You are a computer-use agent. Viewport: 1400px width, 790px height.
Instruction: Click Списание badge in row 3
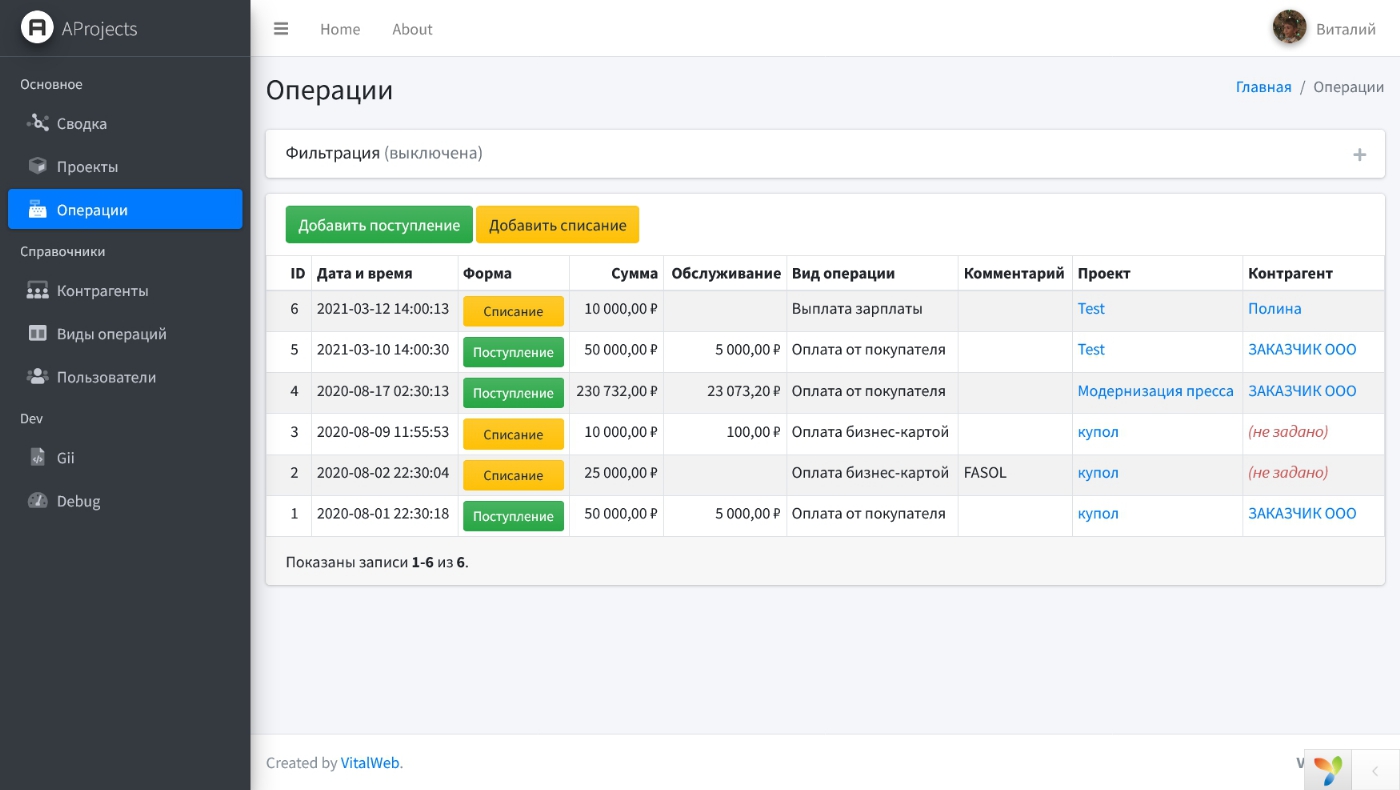tap(513, 434)
